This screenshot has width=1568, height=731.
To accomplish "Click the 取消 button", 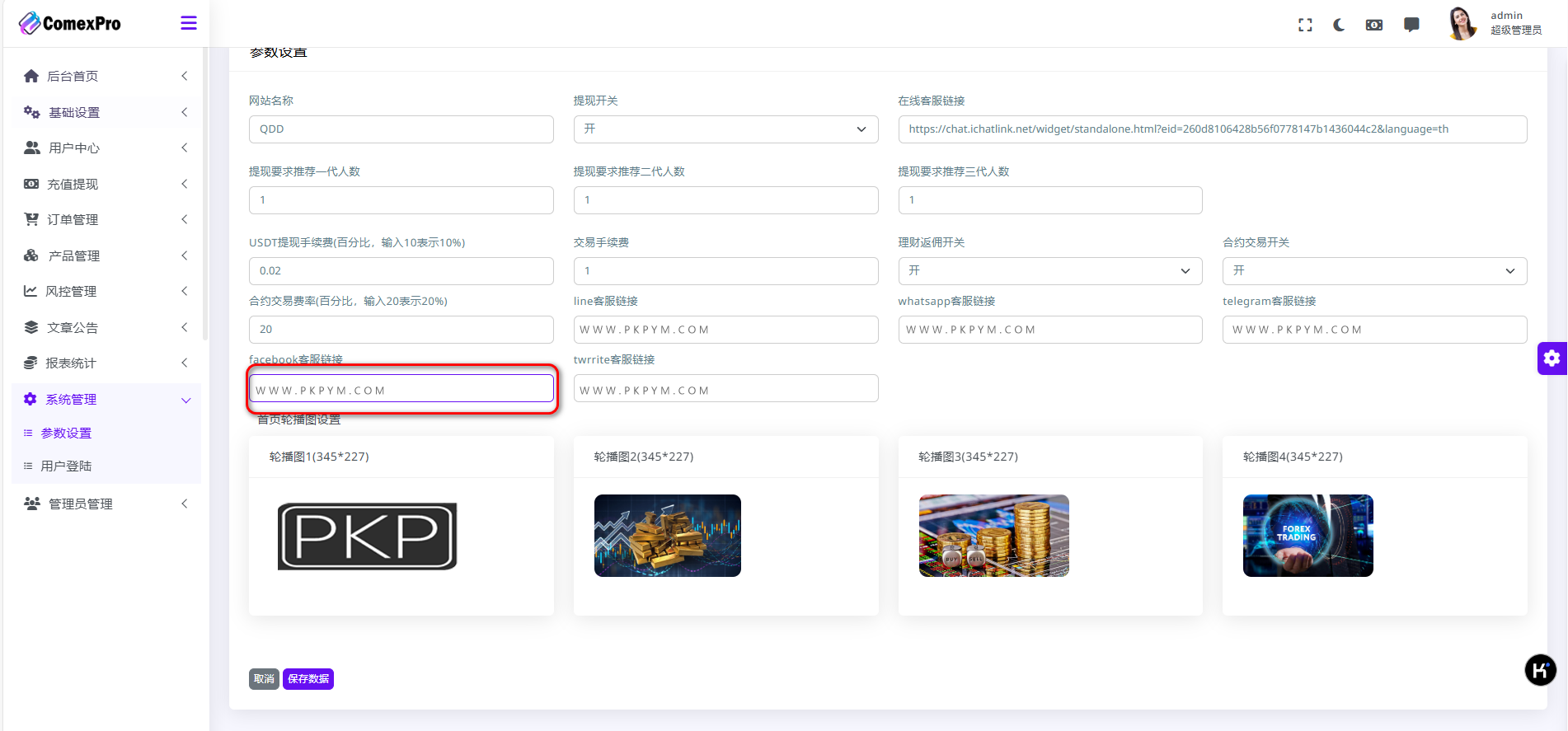I will click(264, 679).
